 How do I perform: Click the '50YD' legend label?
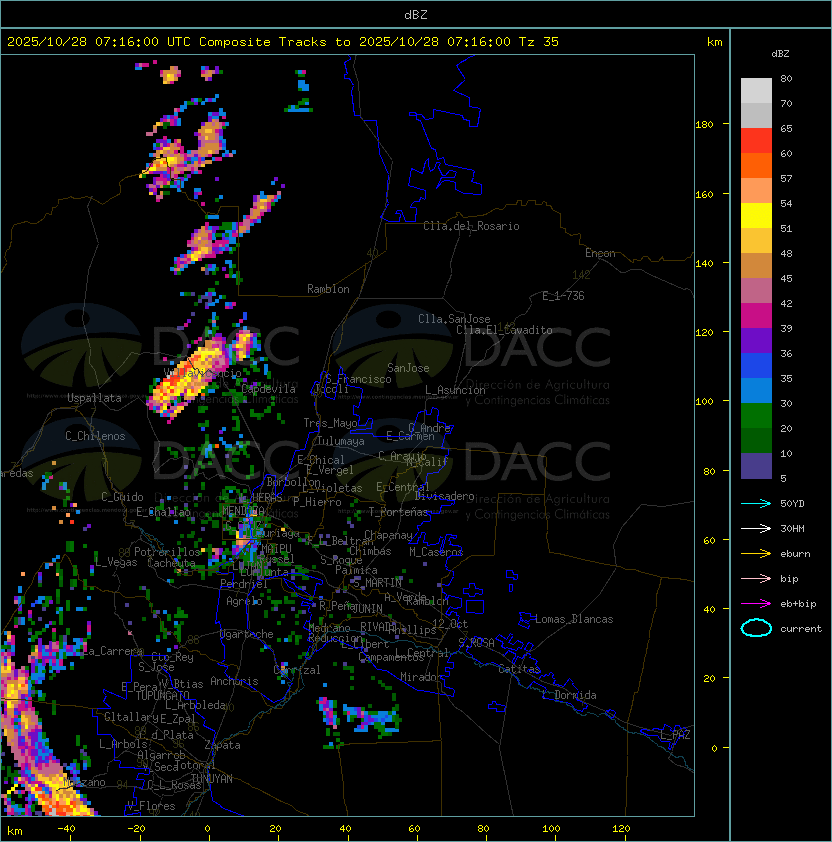792,503
